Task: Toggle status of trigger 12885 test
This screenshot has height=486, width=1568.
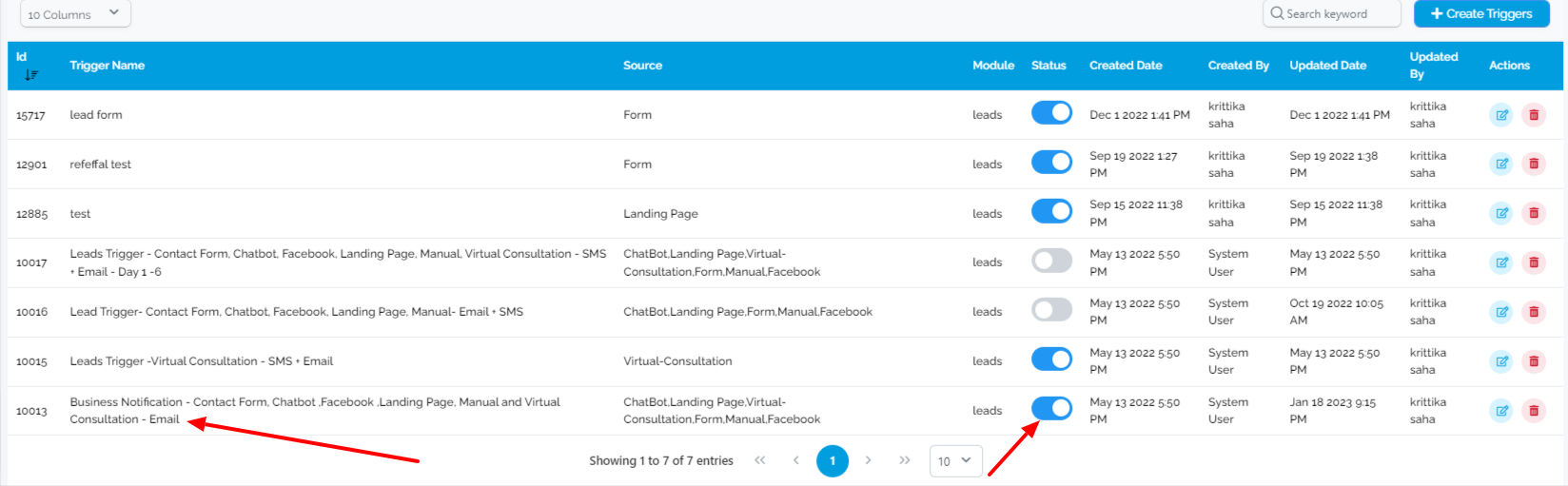Action: (x=1051, y=211)
